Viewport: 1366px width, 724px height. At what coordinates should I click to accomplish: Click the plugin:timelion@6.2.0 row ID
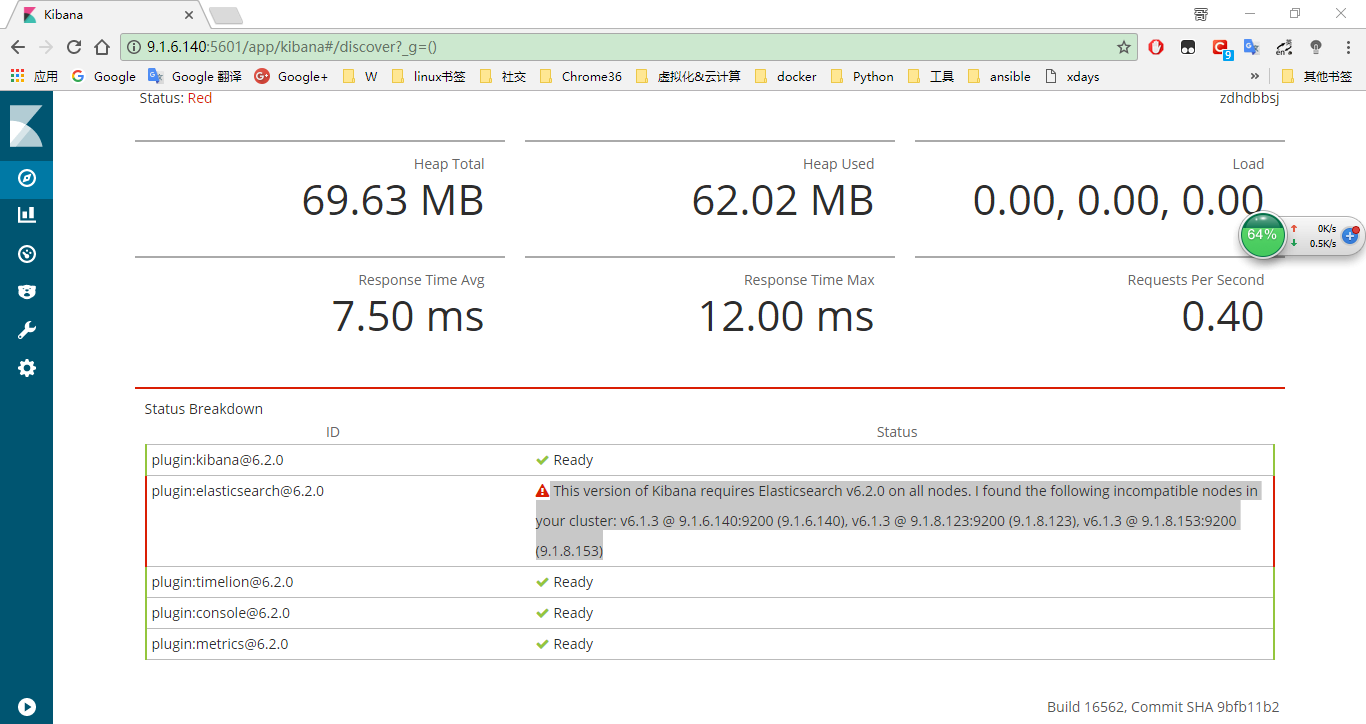click(x=222, y=582)
